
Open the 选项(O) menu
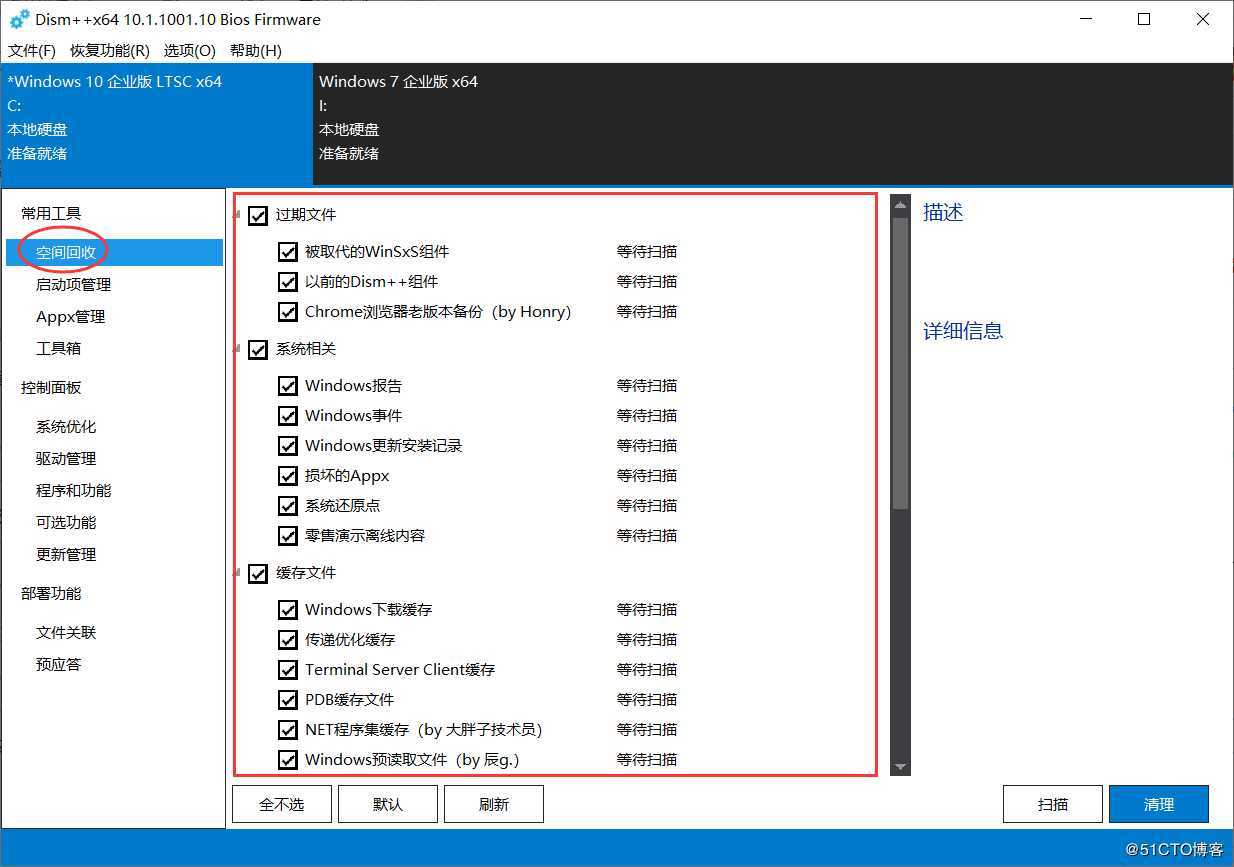coord(190,50)
